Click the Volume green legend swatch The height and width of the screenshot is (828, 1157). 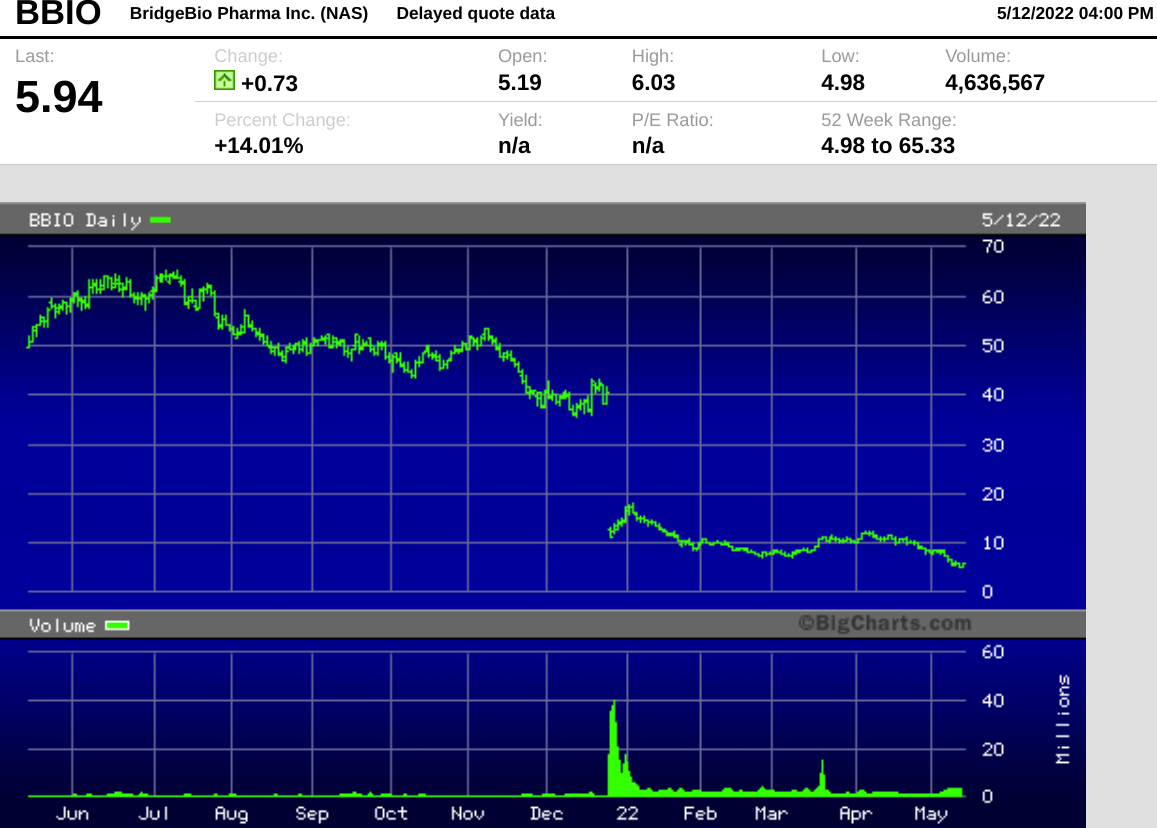coord(117,625)
